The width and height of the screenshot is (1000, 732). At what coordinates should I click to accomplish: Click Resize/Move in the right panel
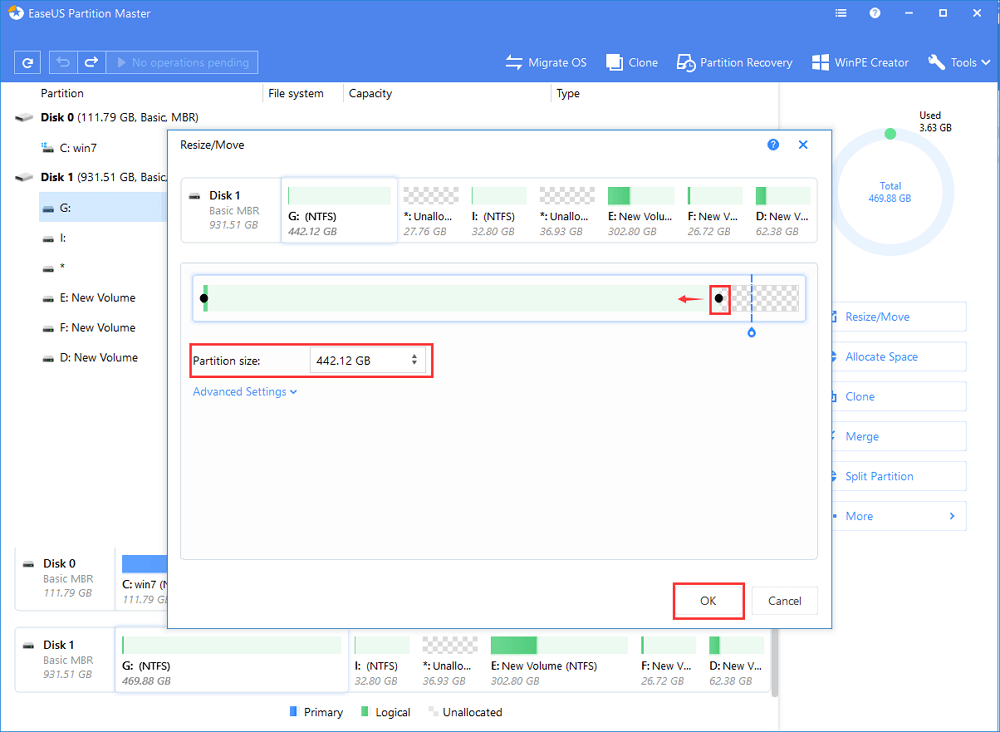pos(899,317)
